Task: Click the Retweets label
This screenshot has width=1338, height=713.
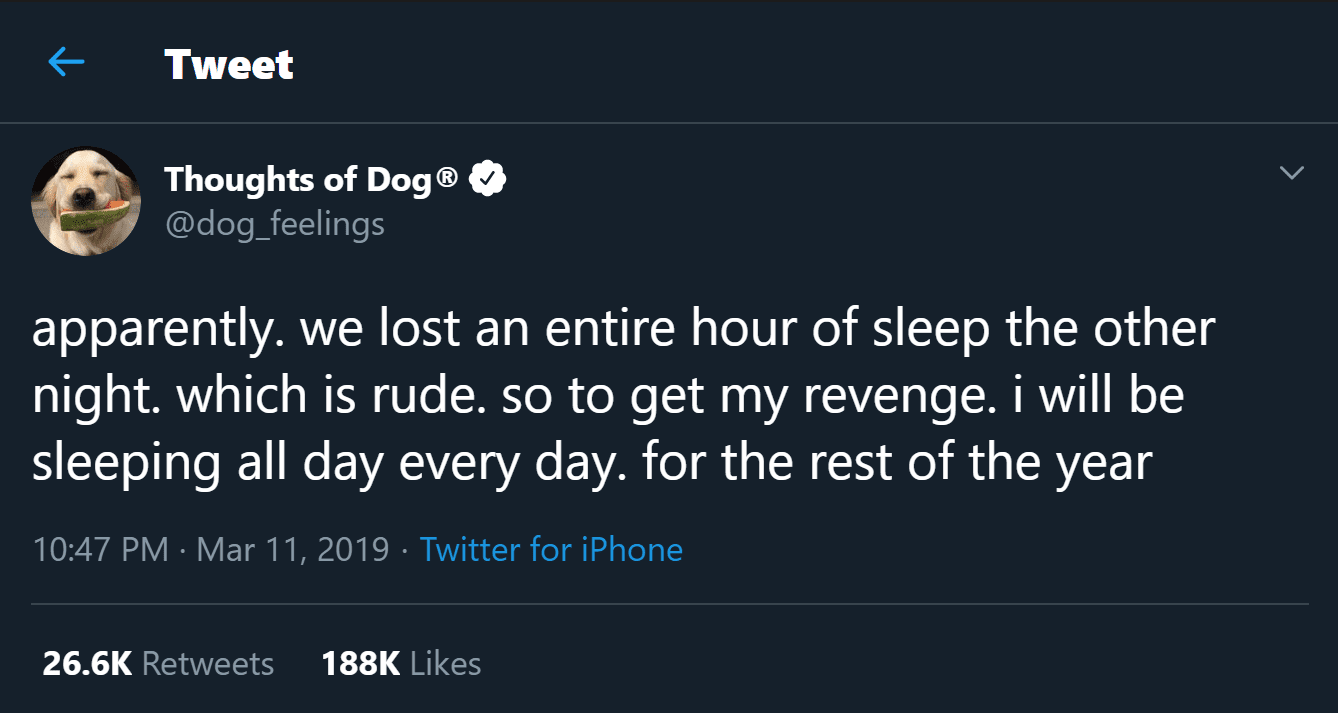Action: 208,664
